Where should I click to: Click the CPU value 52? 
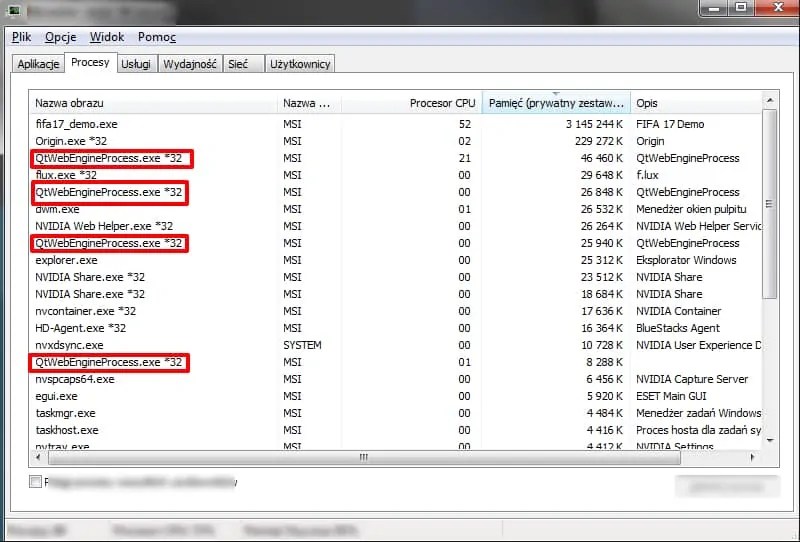[x=464, y=124]
